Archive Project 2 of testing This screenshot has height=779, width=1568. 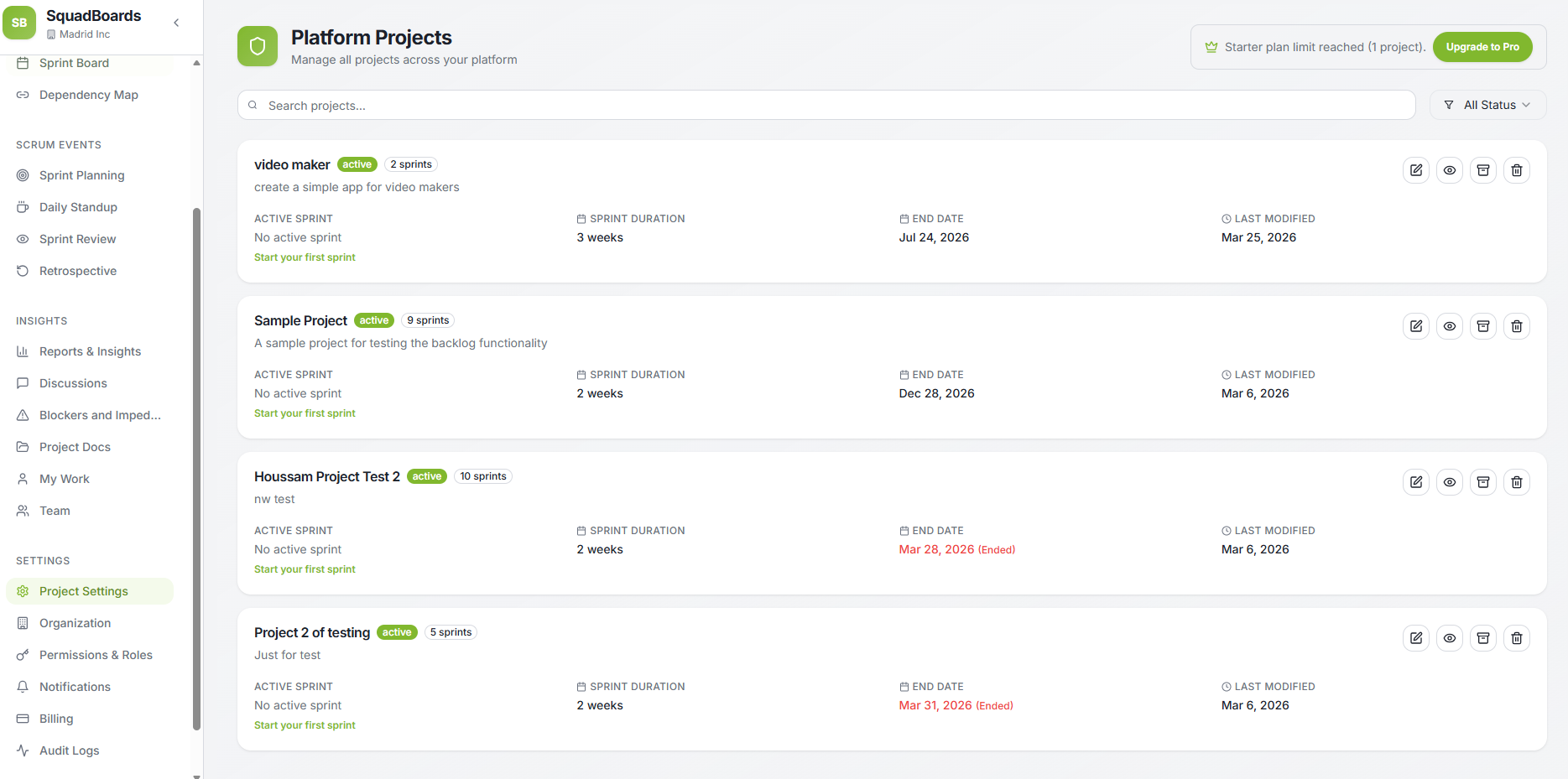click(x=1483, y=638)
